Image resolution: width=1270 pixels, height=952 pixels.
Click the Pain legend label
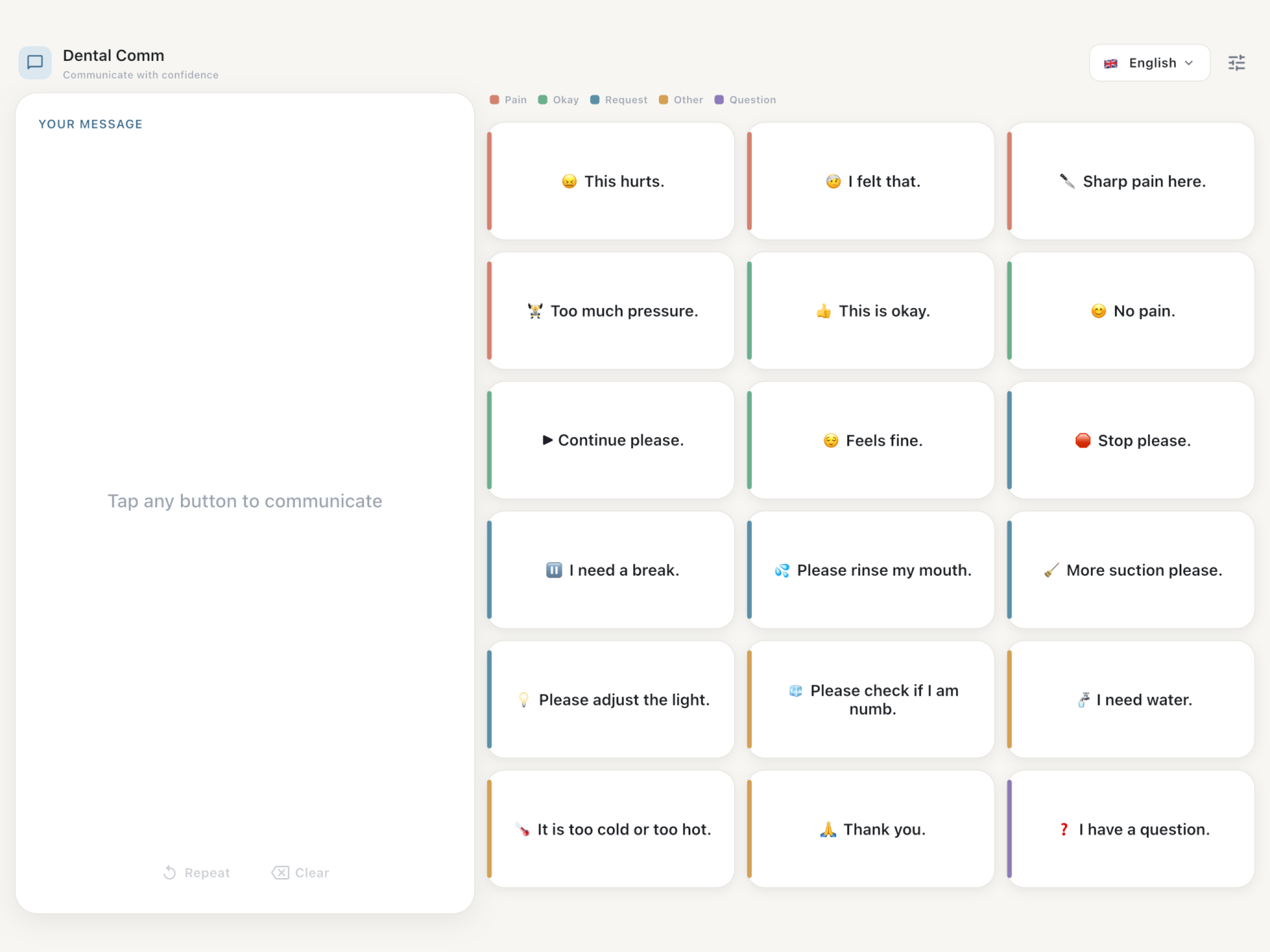click(x=515, y=100)
